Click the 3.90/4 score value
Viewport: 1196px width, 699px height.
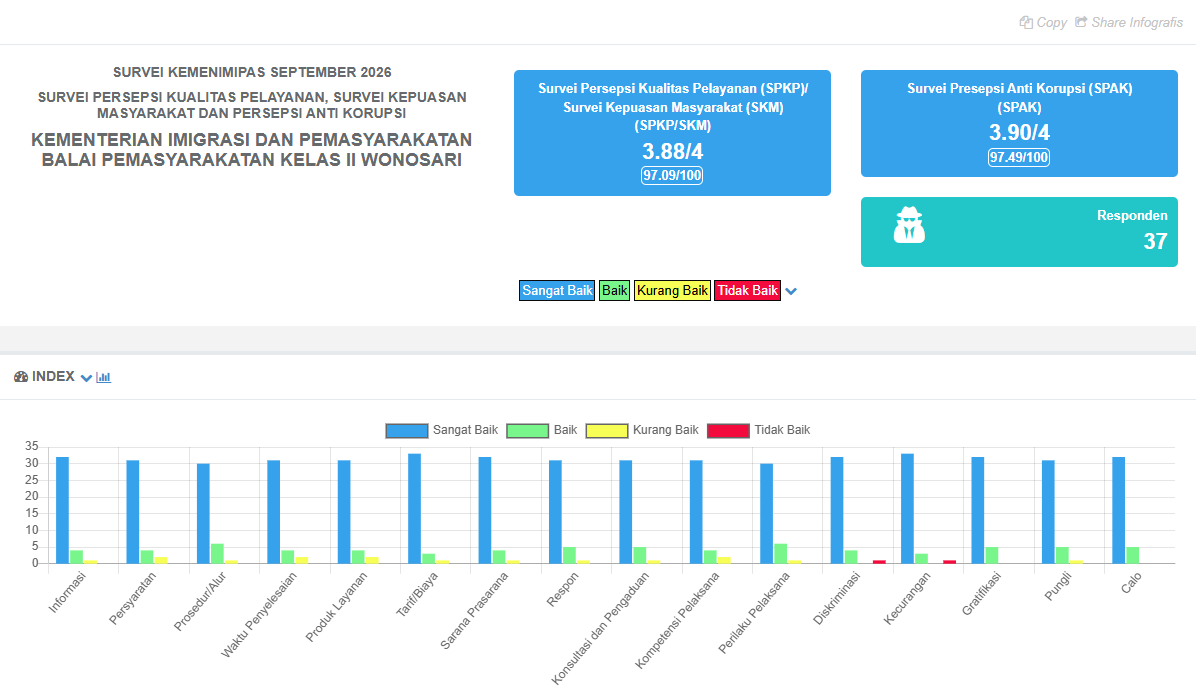(1019, 133)
